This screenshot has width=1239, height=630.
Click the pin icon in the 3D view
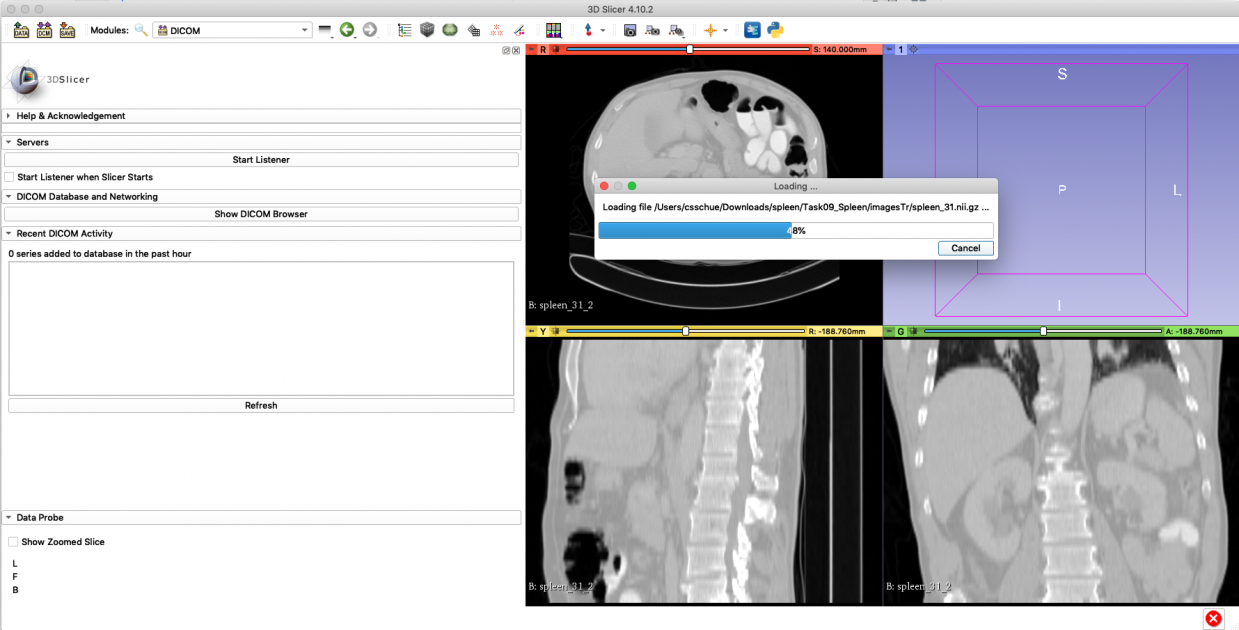click(x=890, y=49)
